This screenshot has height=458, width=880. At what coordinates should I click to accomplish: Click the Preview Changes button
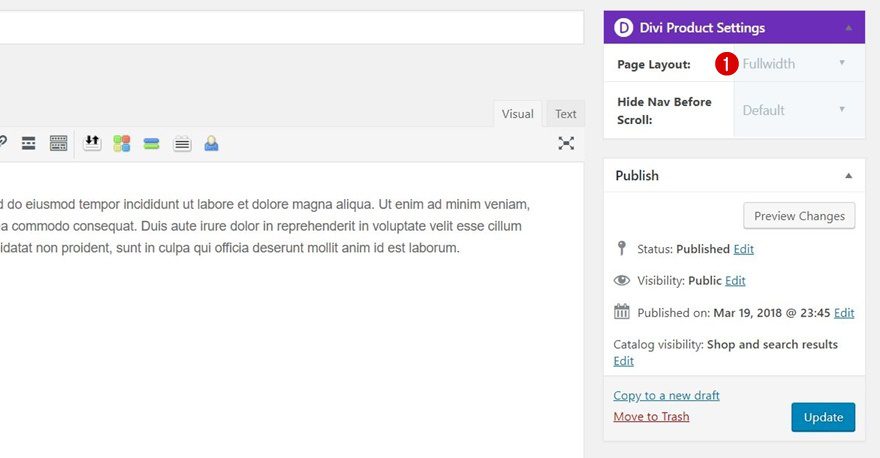click(799, 216)
